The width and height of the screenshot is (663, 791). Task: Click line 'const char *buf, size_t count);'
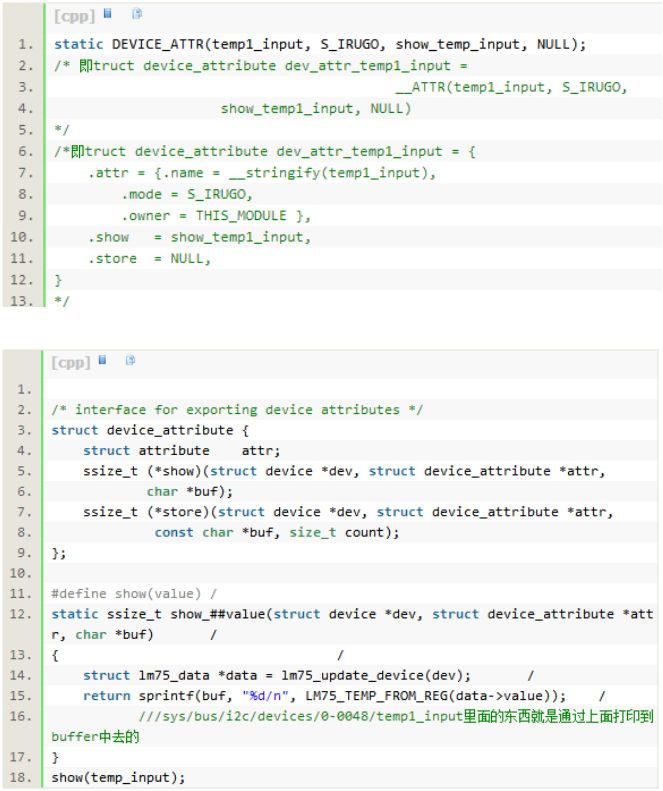pyautogui.click(x=277, y=533)
